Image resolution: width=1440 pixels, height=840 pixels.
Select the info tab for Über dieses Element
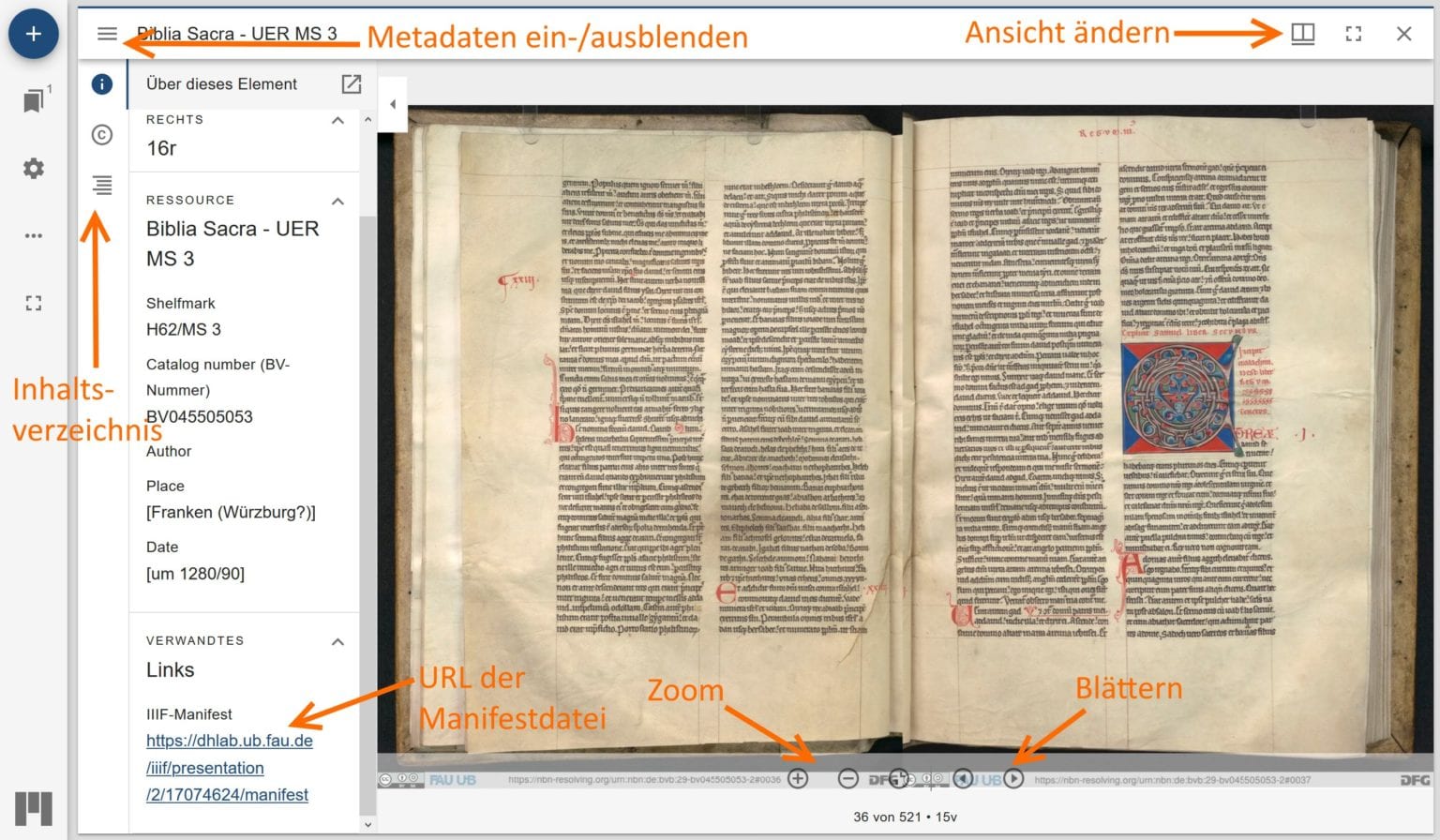click(x=101, y=83)
